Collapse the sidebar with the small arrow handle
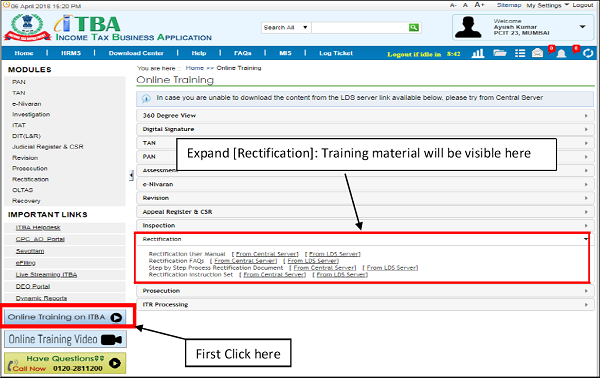This screenshot has height=379, width=600. click(x=131, y=175)
